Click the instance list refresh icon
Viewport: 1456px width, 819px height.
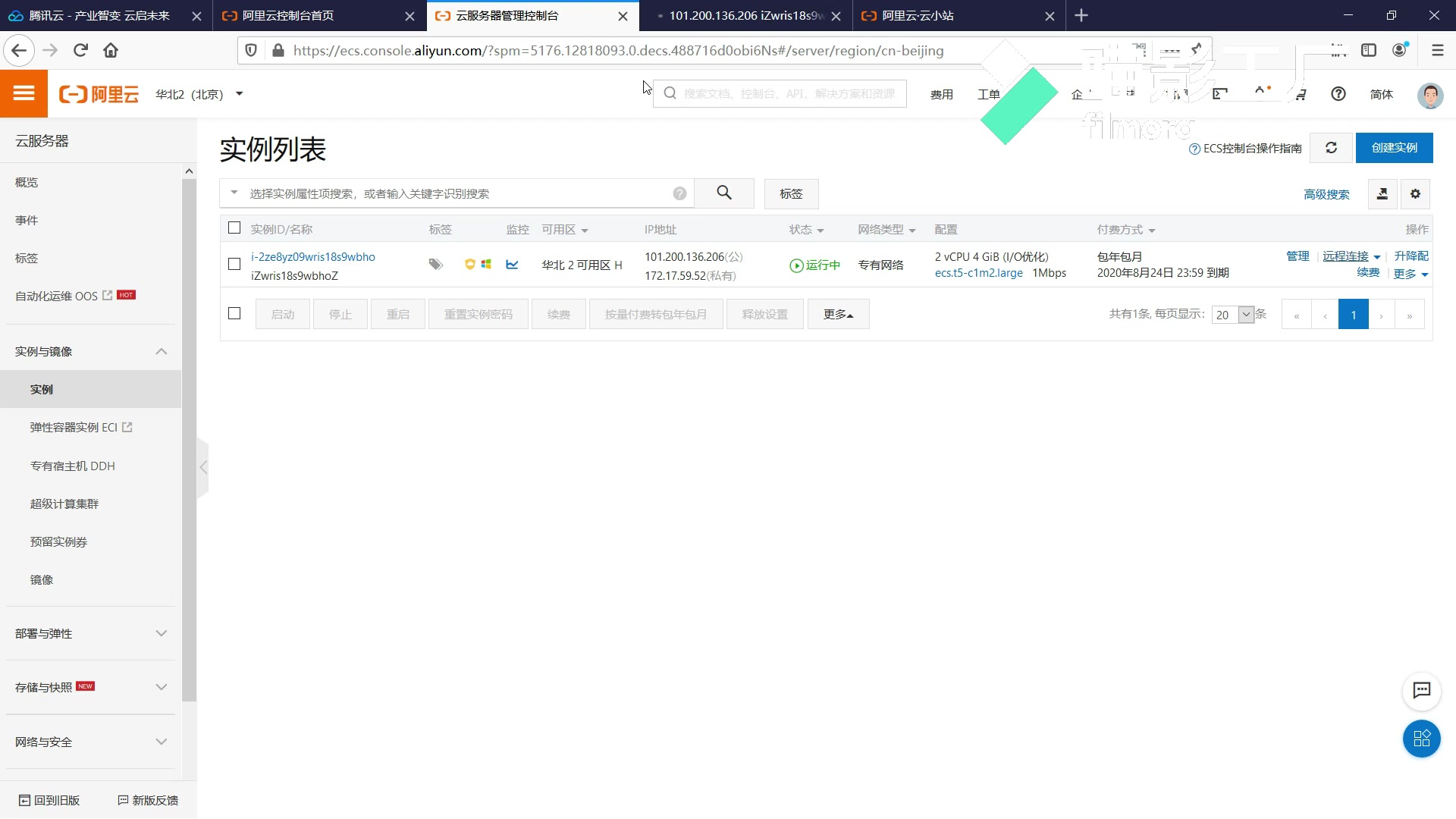pyautogui.click(x=1331, y=148)
